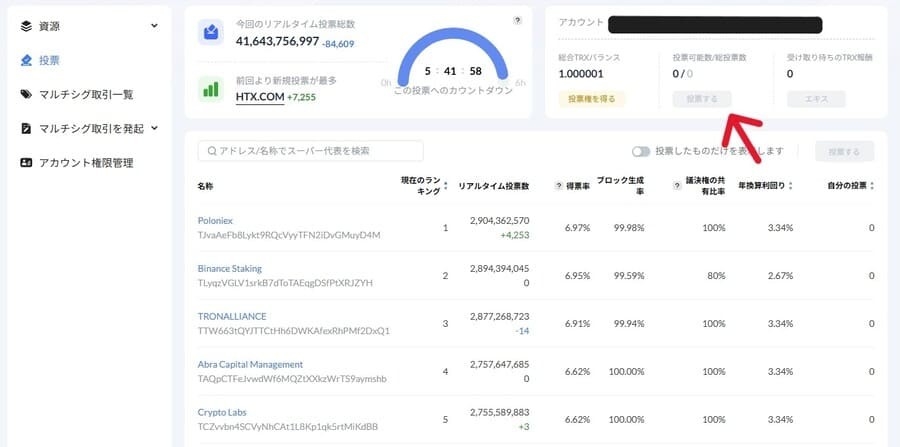Click the 2.67% annual yield value
The image size is (900, 447).
click(781, 275)
